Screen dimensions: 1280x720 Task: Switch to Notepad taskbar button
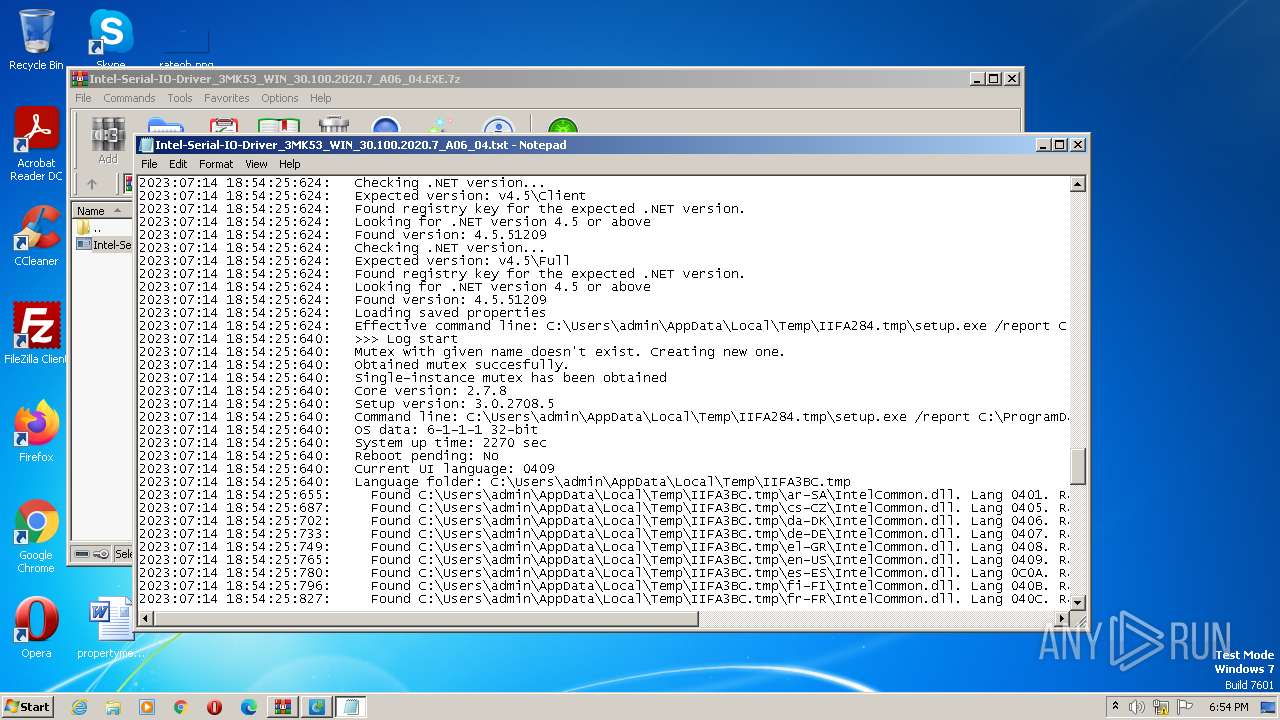click(x=351, y=707)
